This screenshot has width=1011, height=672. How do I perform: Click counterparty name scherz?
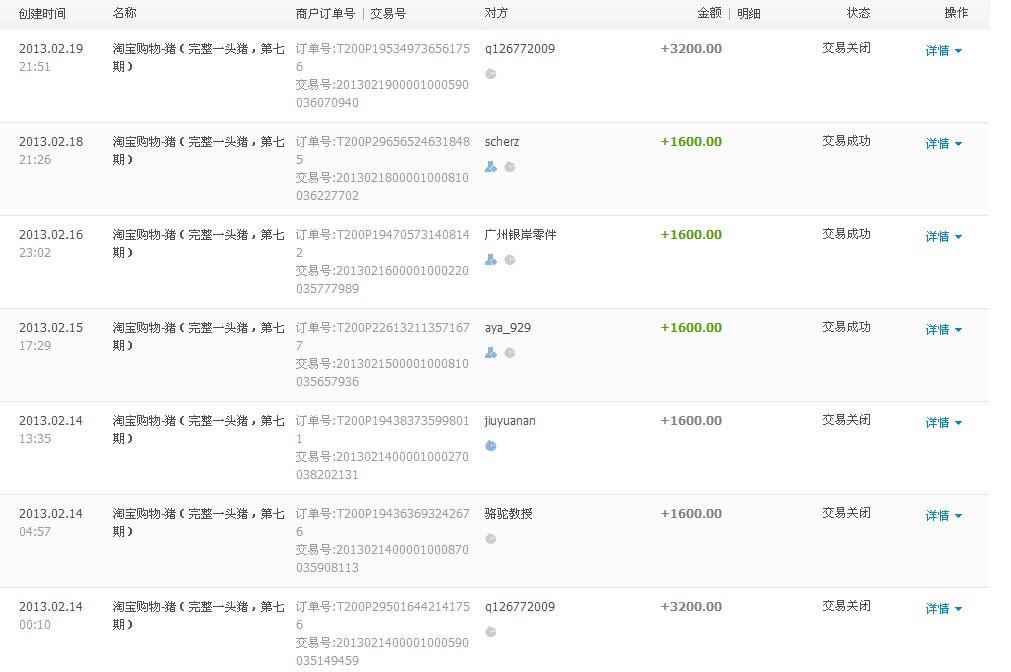pos(502,142)
